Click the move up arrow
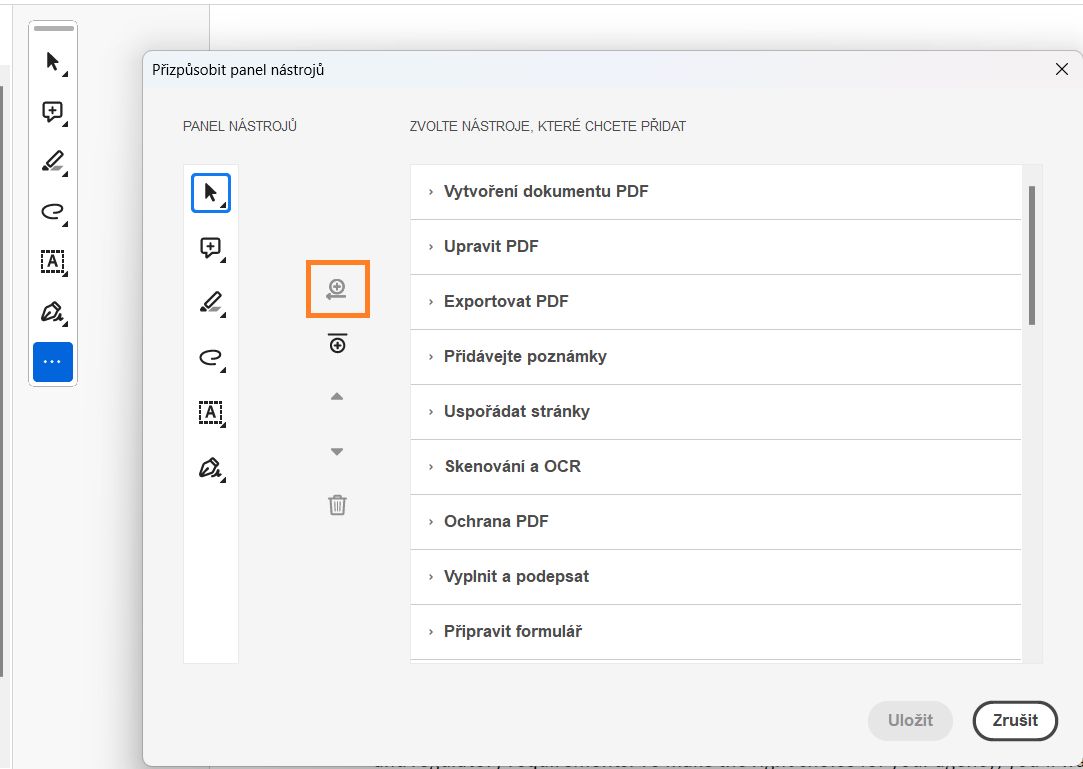 pyautogui.click(x=338, y=397)
